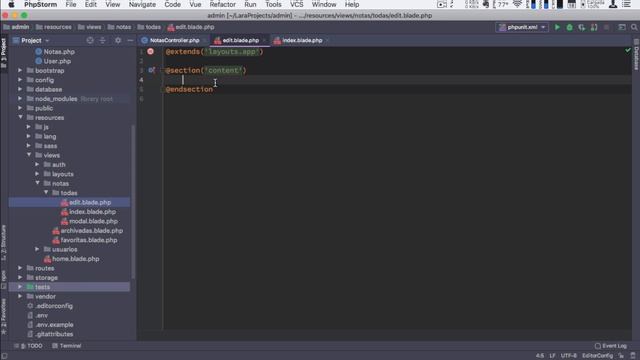Click Project panel vertical scrollbar
Screen dimensions: 640x360
pyautogui.click(x=133, y=202)
